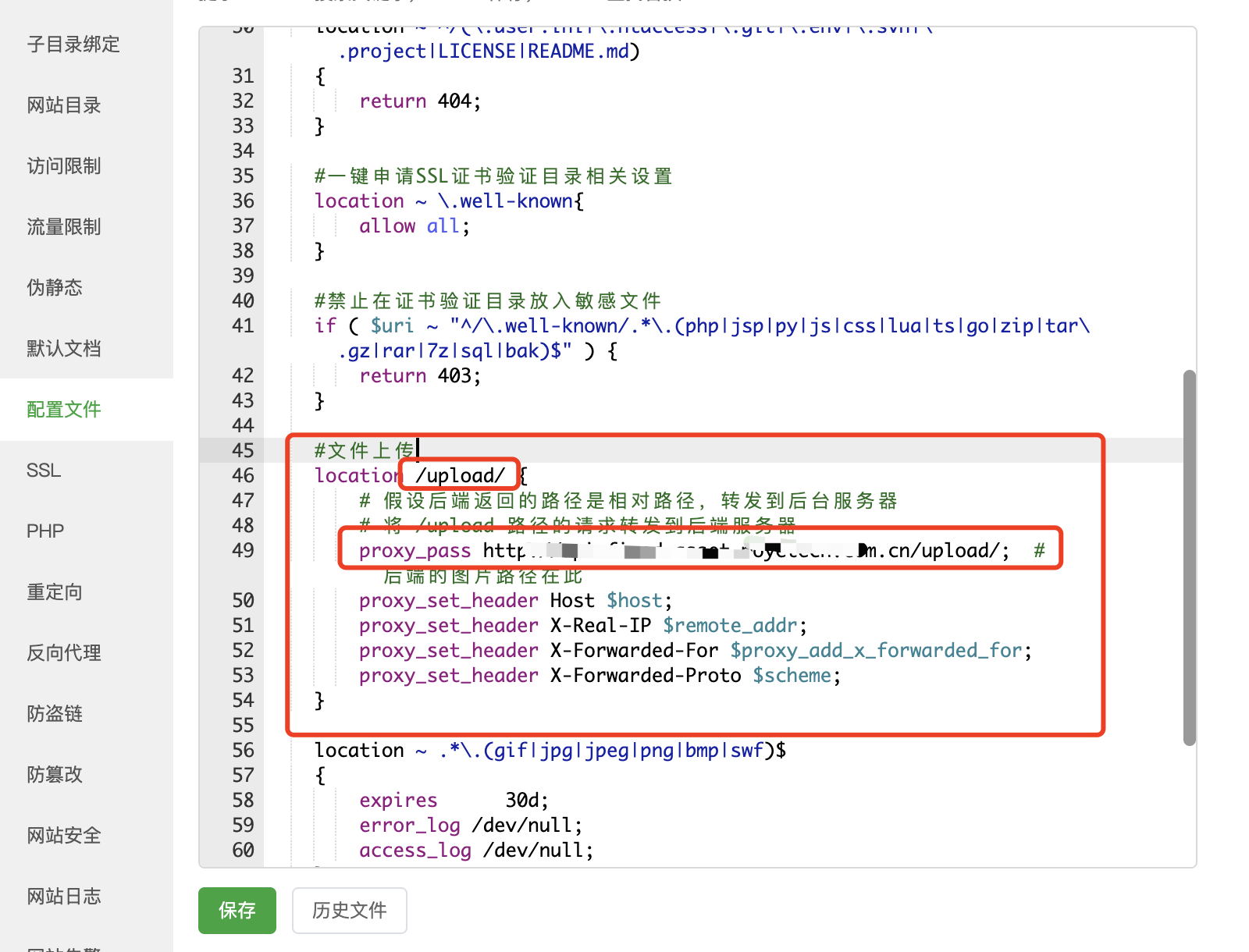
Task: Click the editor vertical scrollbar thumb
Action: 1190,558
